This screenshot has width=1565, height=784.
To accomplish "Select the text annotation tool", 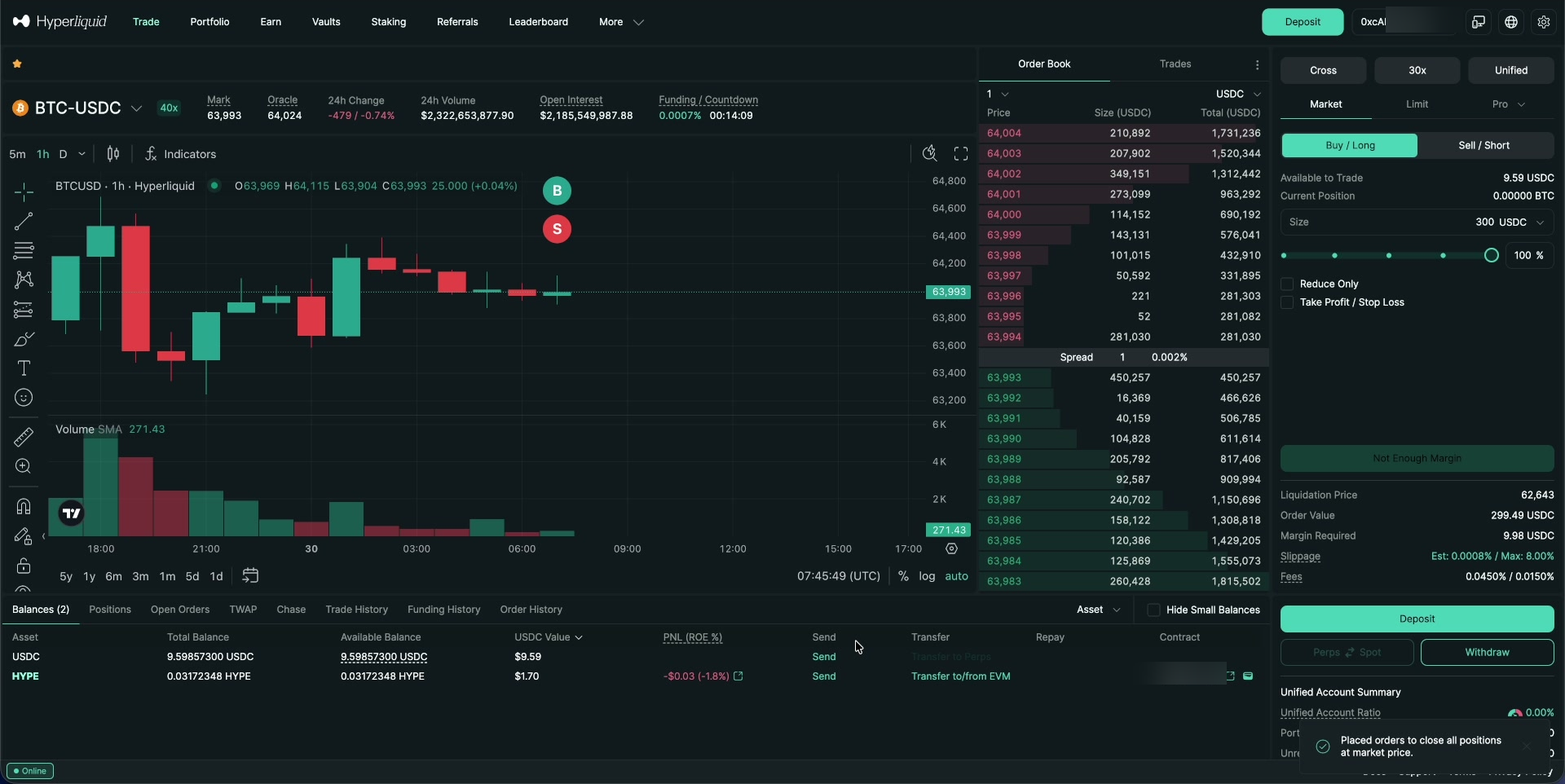I will pyautogui.click(x=24, y=368).
